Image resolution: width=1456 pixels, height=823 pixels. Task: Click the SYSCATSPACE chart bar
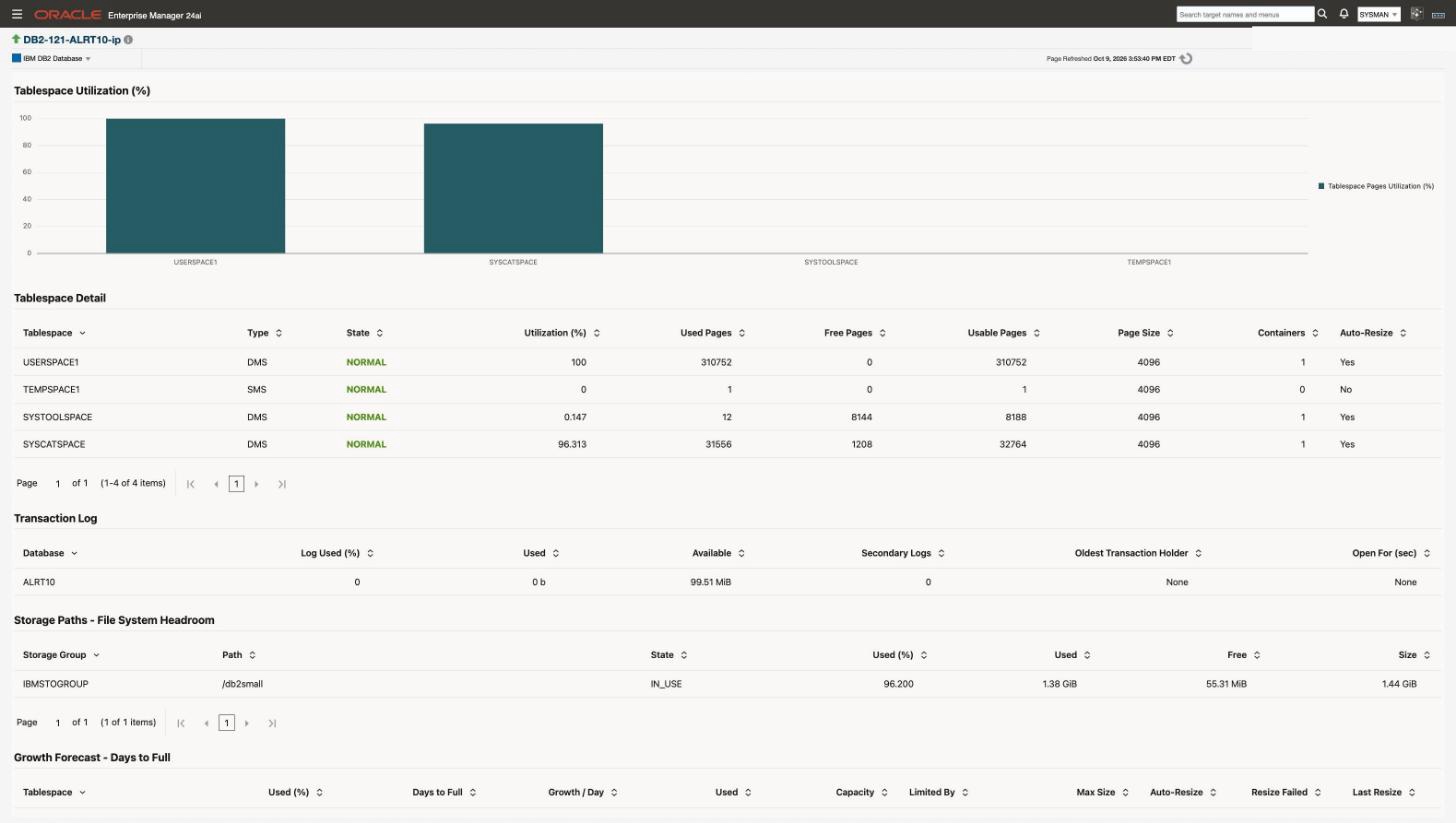pos(513,189)
